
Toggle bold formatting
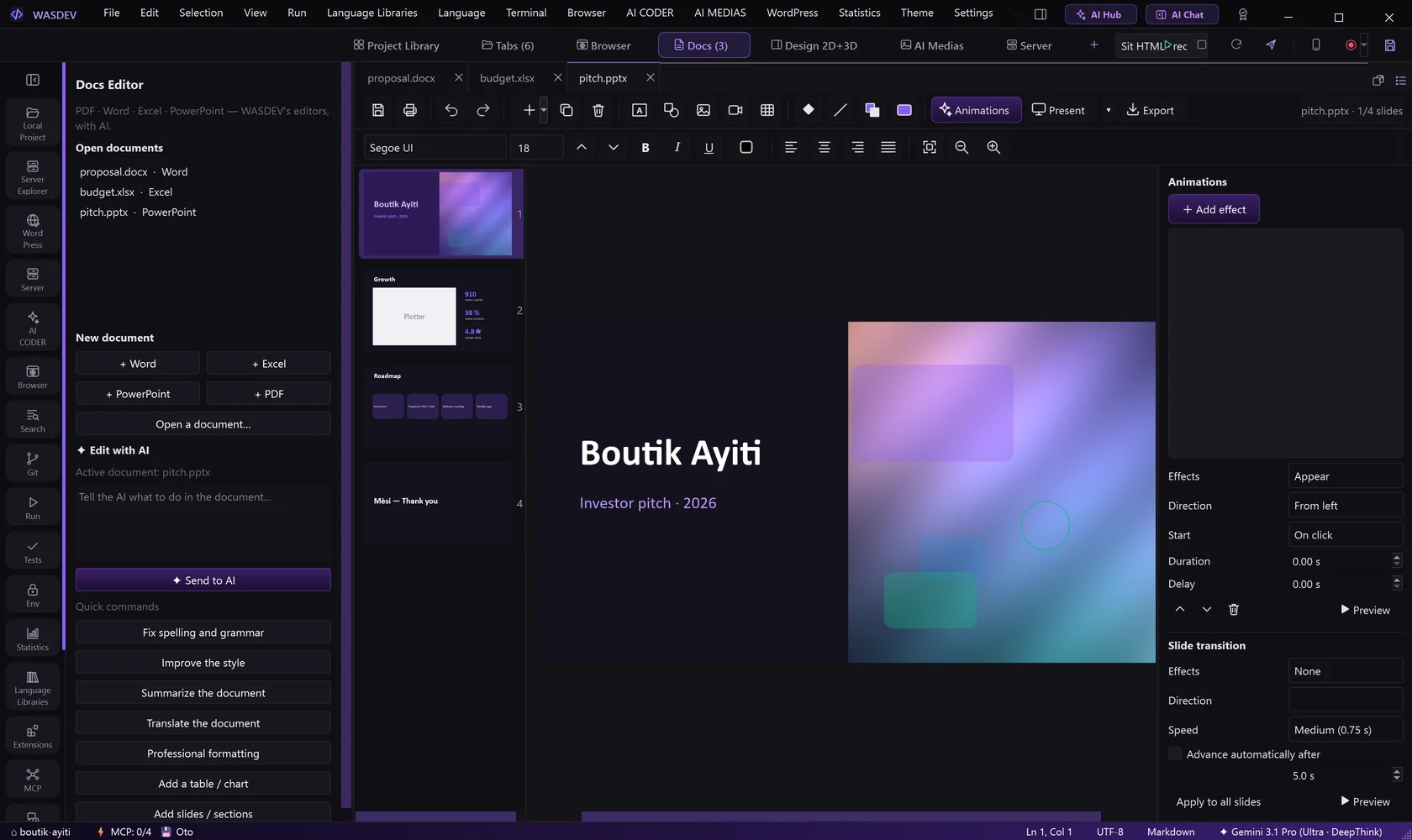[x=645, y=147]
